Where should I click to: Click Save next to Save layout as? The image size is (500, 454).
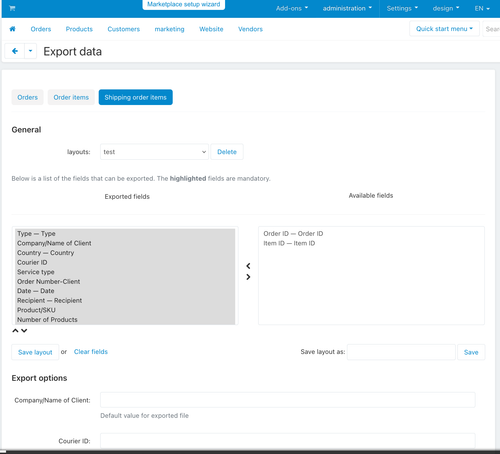pyautogui.click(x=471, y=352)
